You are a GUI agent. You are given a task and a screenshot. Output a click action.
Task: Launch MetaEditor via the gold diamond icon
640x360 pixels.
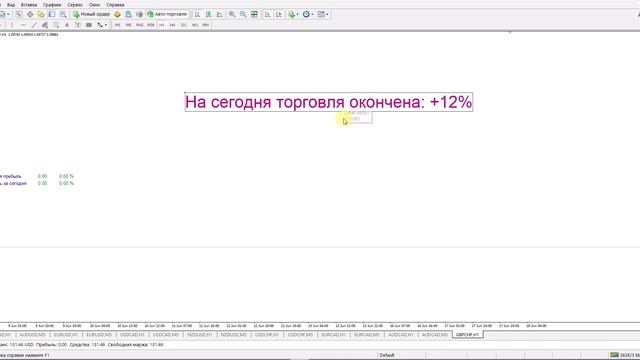pyautogui.click(x=118, y=14)
